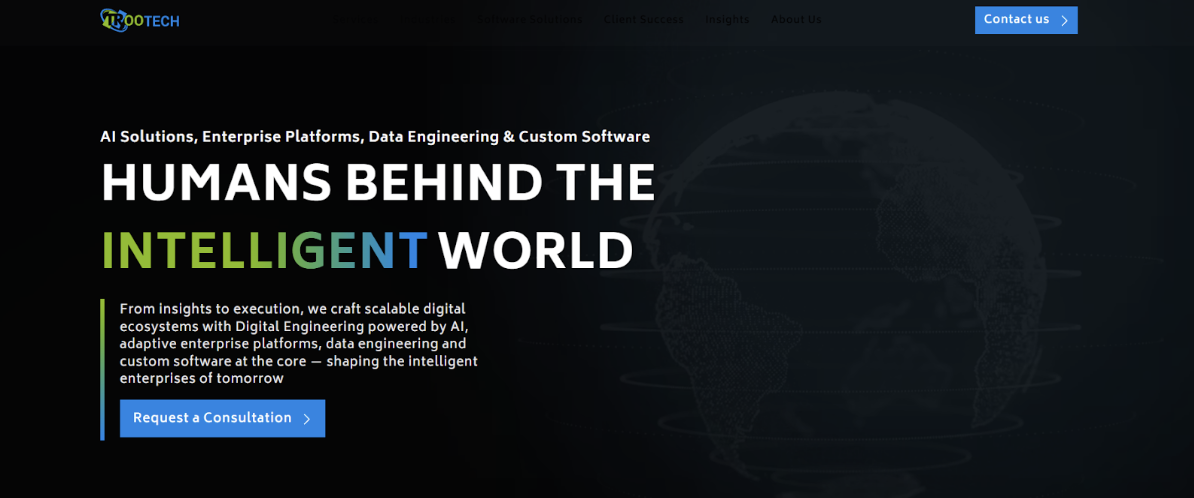Click the white word WORLD in headline
The height and width of the screenshot is (498, 1194).
[x=536, y=251]
